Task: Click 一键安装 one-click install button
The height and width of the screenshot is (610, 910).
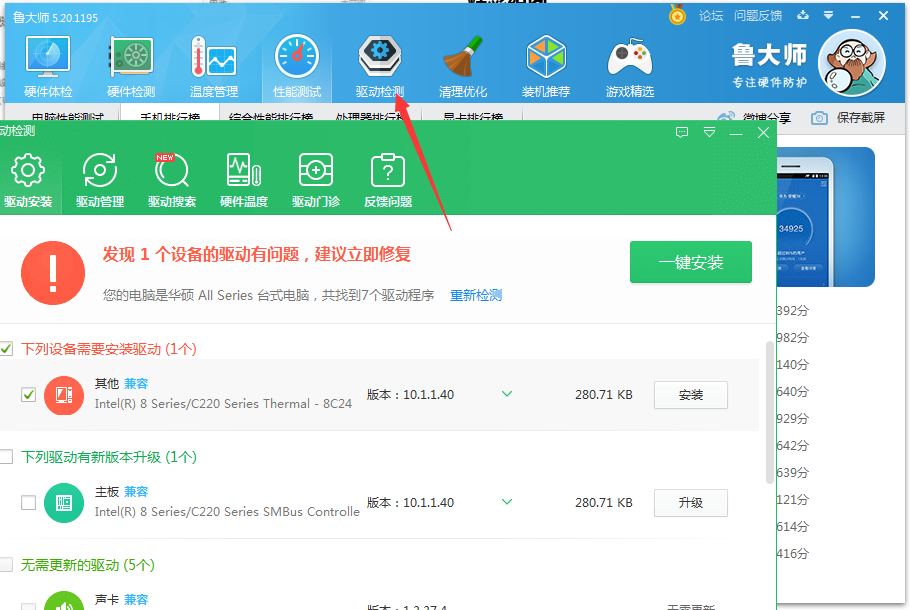Action: 691,262
